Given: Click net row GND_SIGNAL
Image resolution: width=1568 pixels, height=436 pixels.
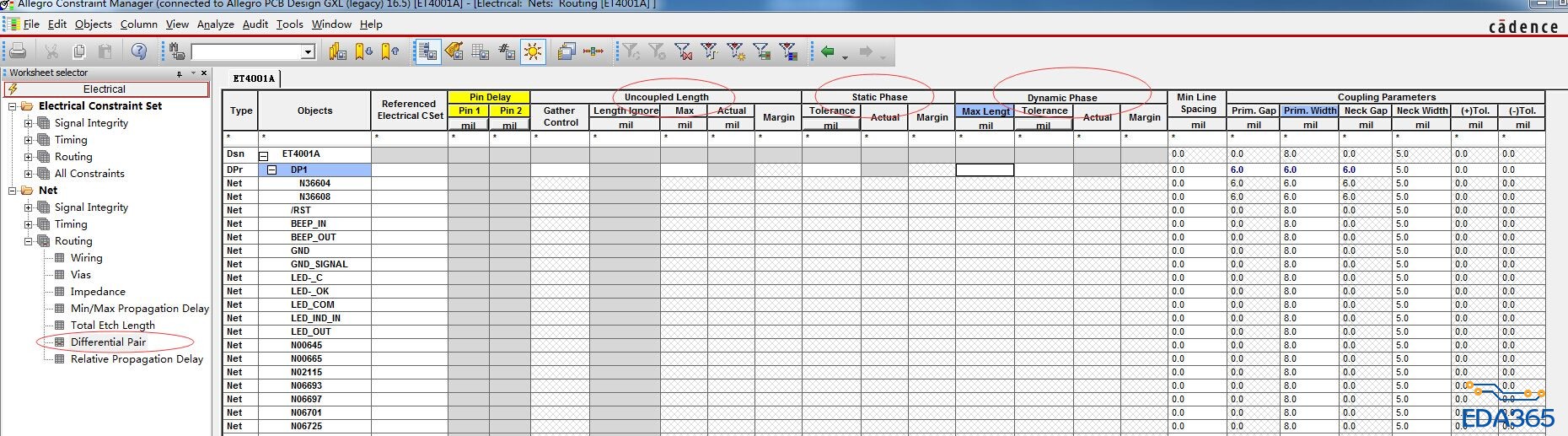Looking at the screenshot, I should coord(314,264).
